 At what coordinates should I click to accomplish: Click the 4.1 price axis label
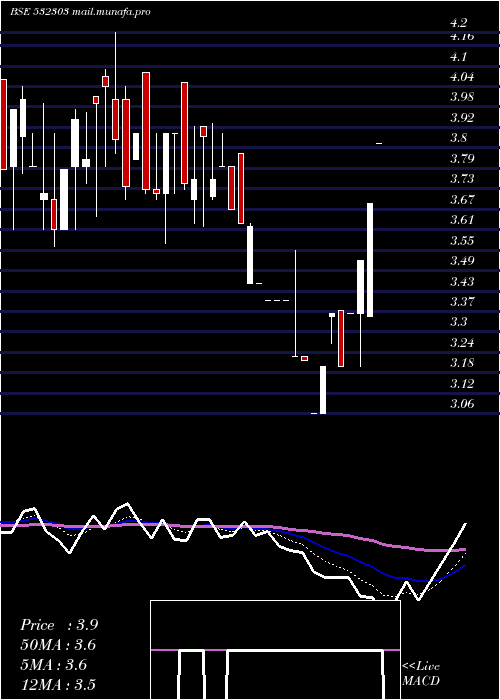(x=459, y=57)
